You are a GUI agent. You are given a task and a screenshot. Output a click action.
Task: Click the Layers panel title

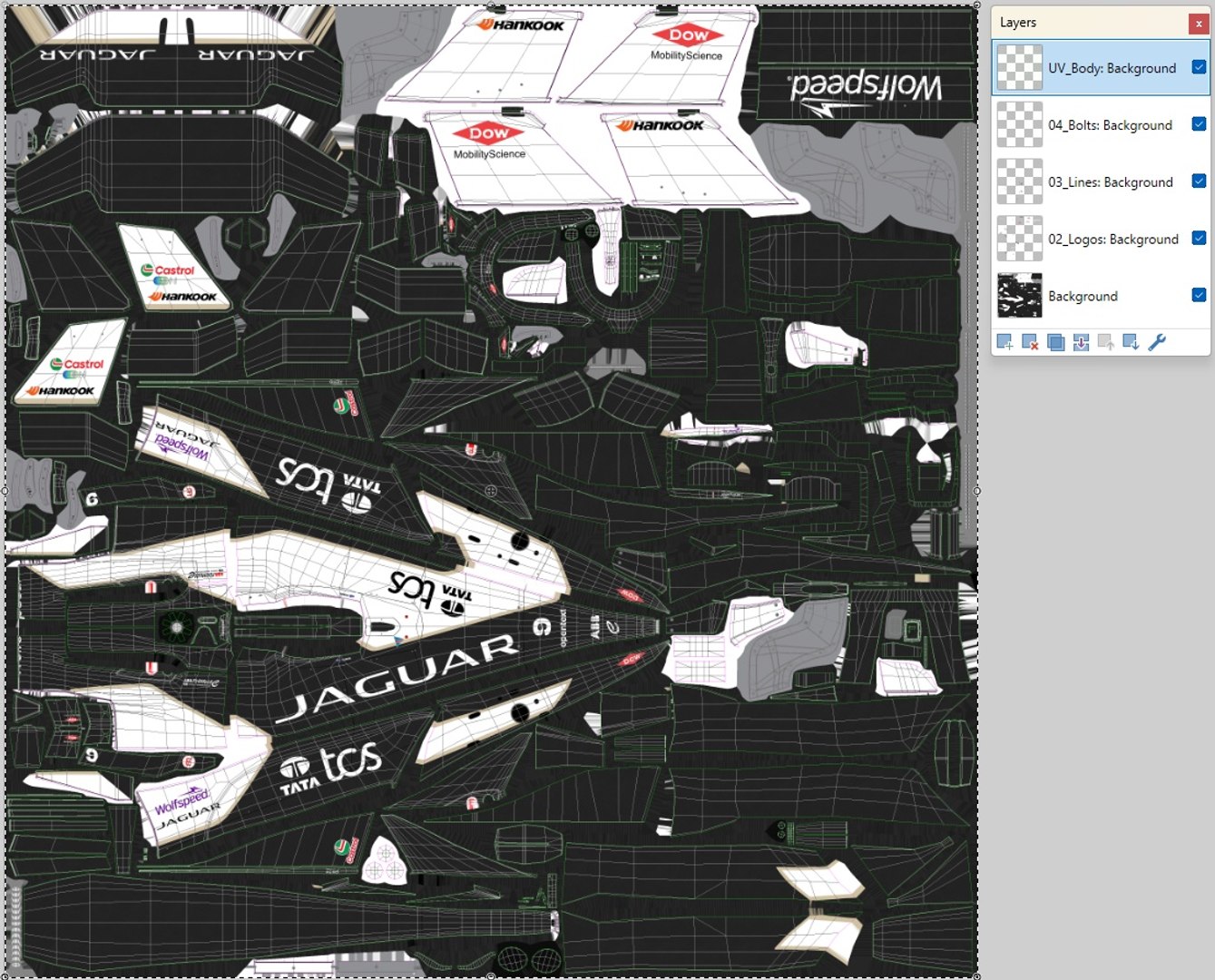coord(1017,23)
